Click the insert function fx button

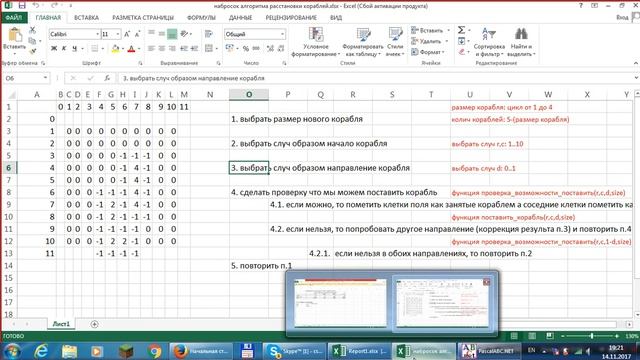pos(107,78)
